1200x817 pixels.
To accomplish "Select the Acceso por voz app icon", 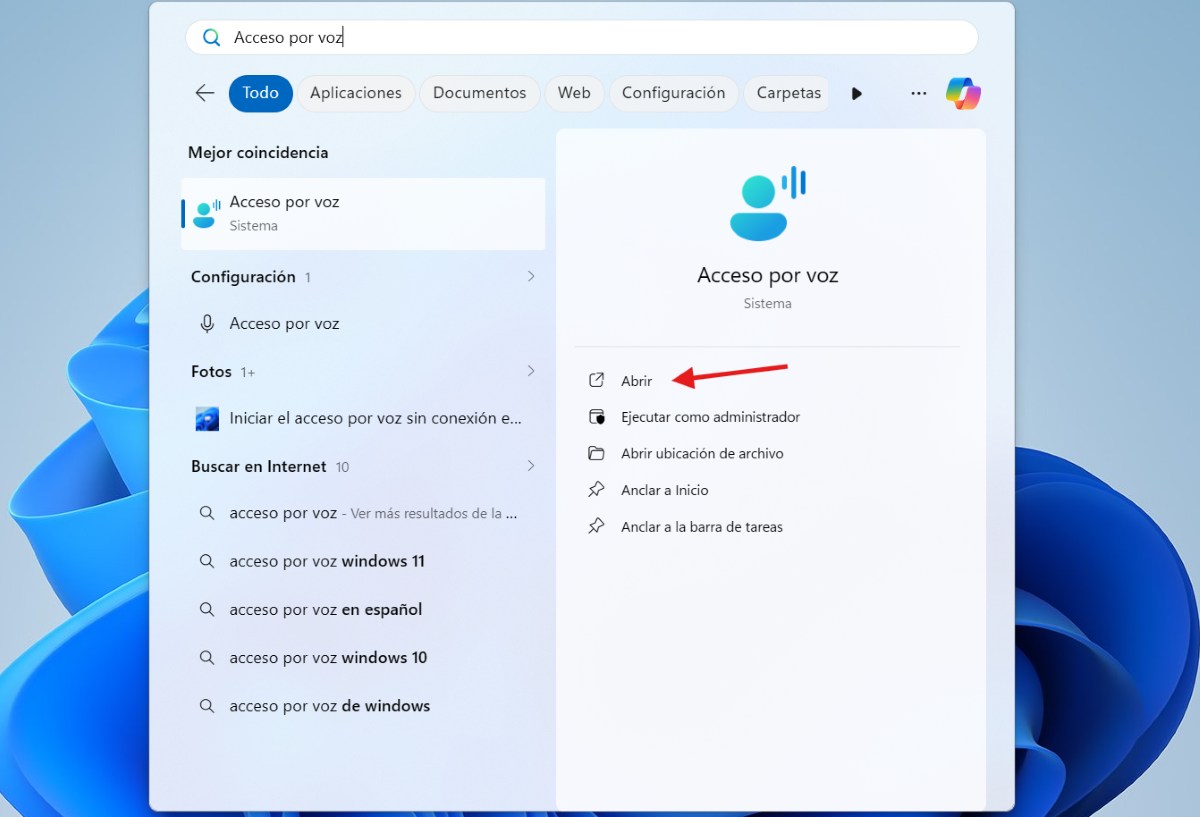I will point(206,213).
